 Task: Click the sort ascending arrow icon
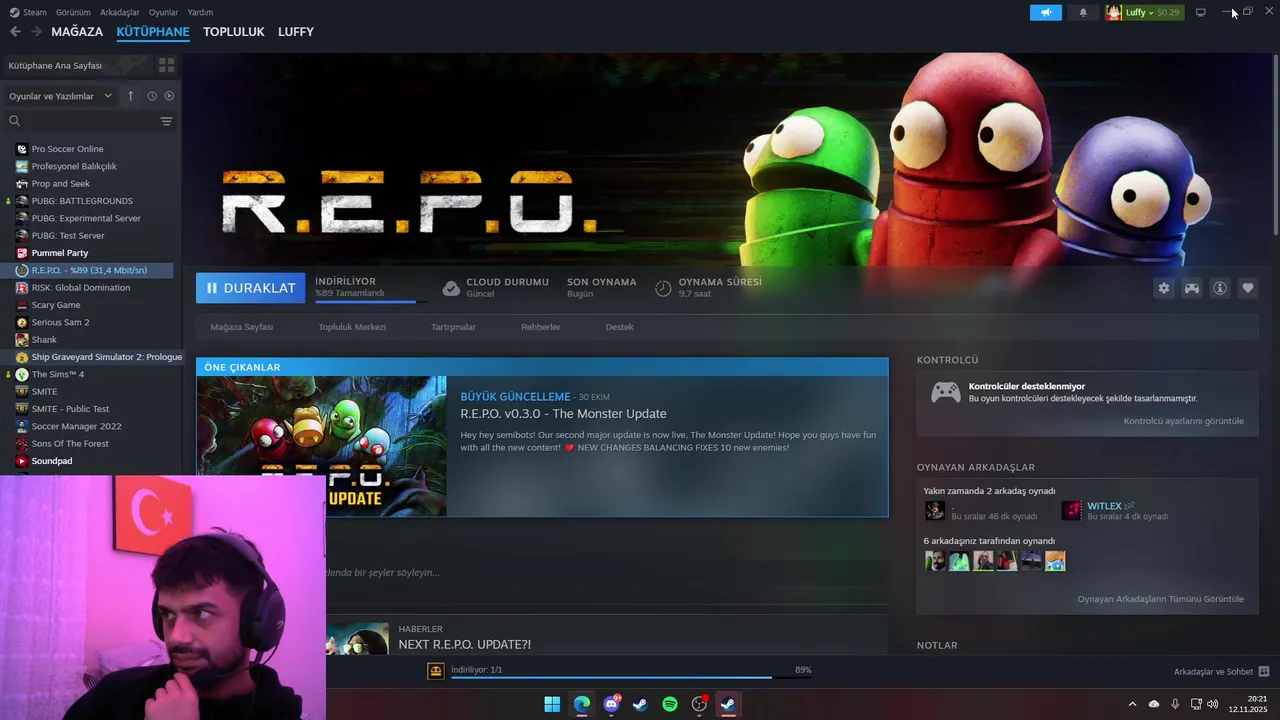click(x=130, y=96)
